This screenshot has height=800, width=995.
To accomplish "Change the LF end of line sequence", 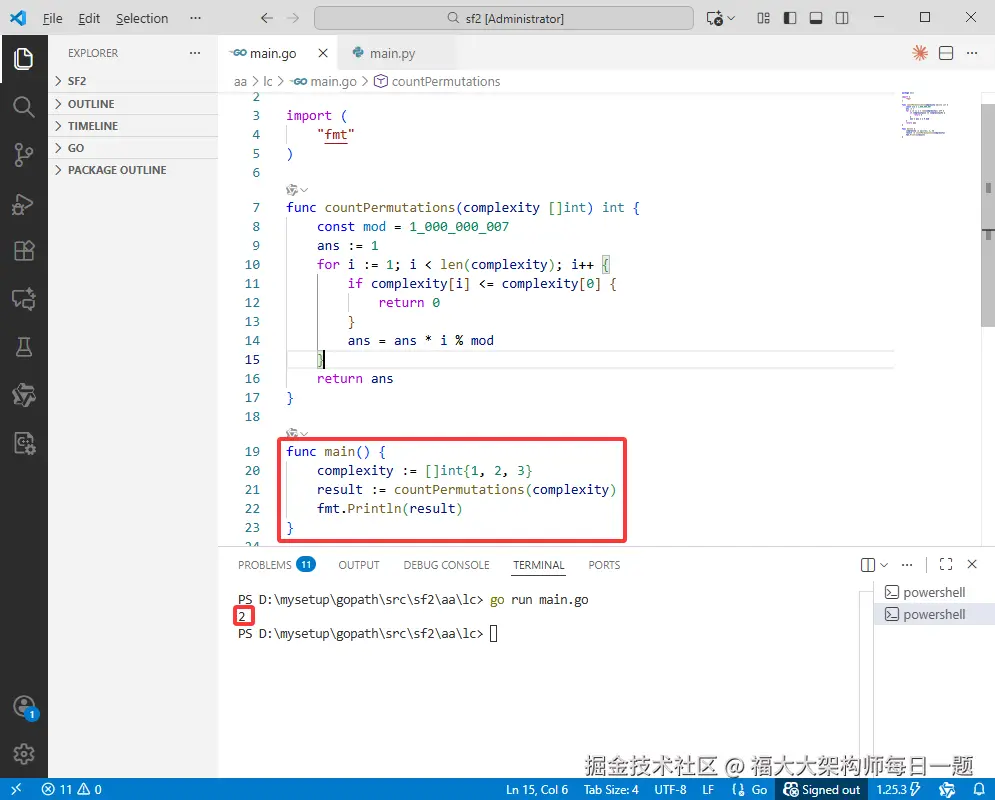I will tap(708, 789).
